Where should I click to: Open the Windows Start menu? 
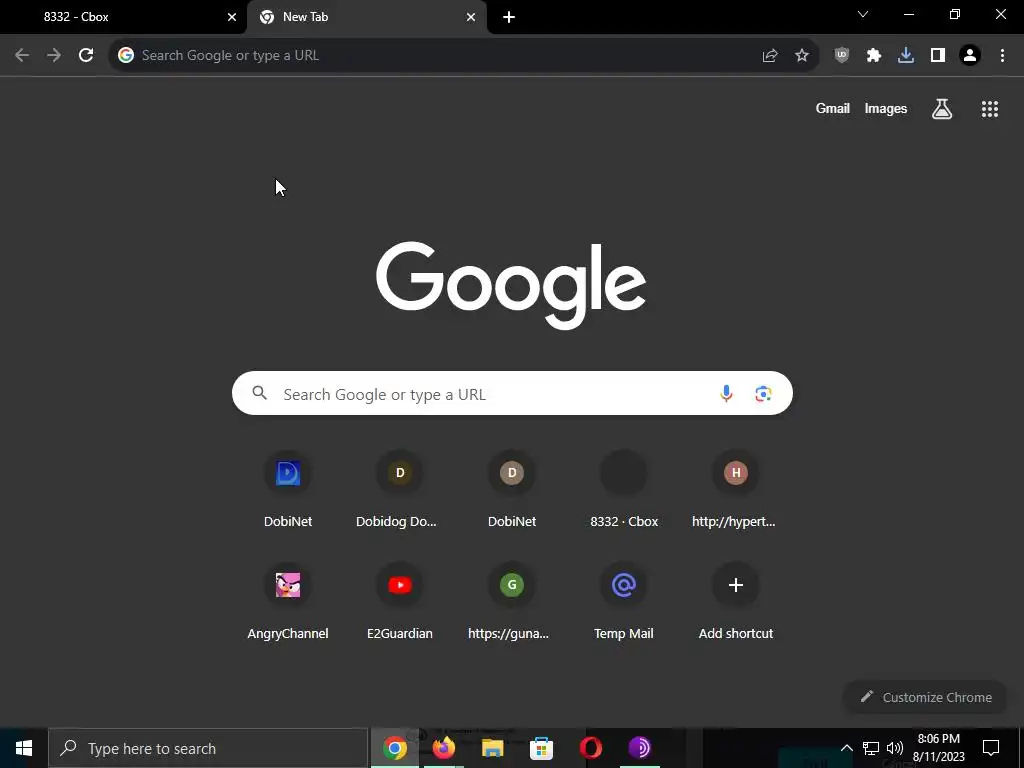click(x=24, y=748)
